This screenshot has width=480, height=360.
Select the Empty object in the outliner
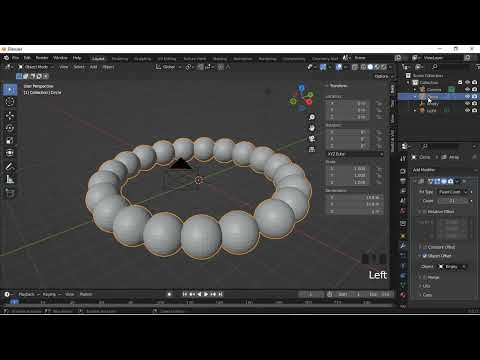point(432,103)
